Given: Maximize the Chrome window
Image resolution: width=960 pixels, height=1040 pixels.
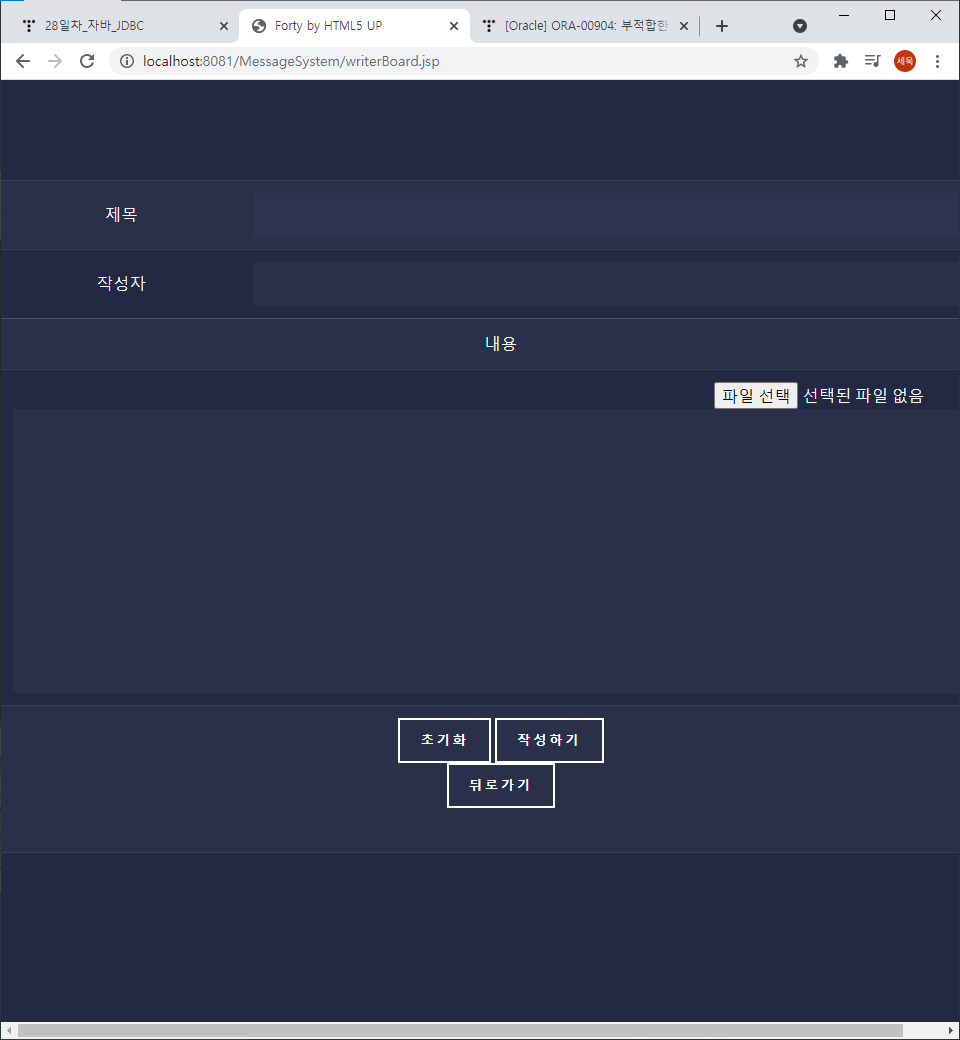Looking at the screenshot, I should click(890, 15).
